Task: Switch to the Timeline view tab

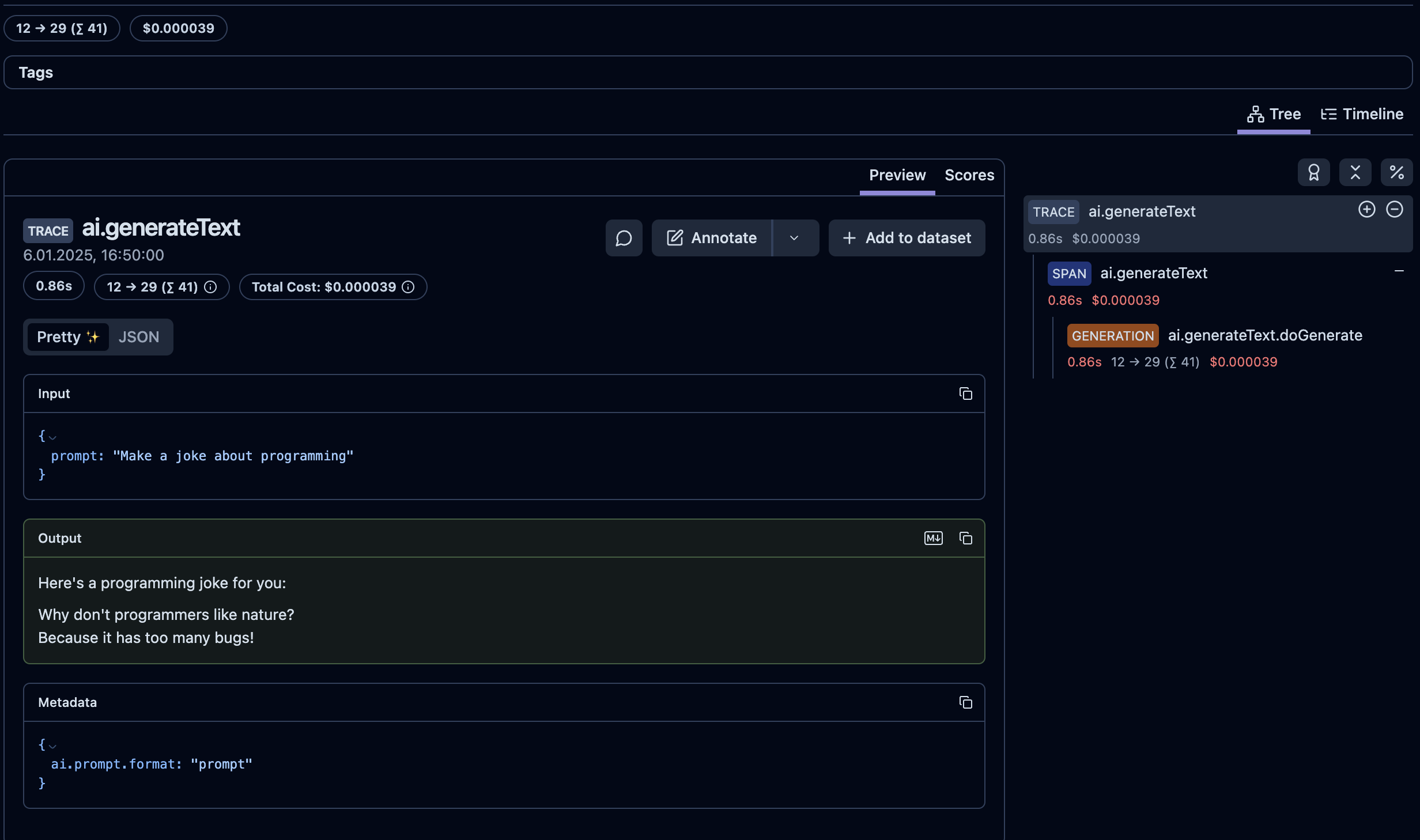Action: pyautogui.click(x=1361, y=114)
